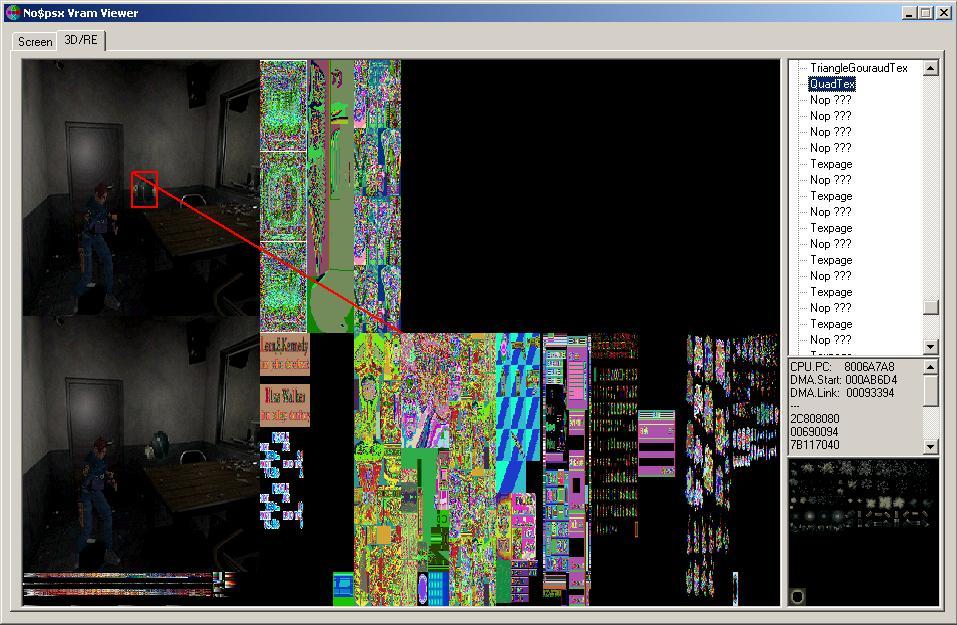Switch to the Screen tab

pos(35,42)
